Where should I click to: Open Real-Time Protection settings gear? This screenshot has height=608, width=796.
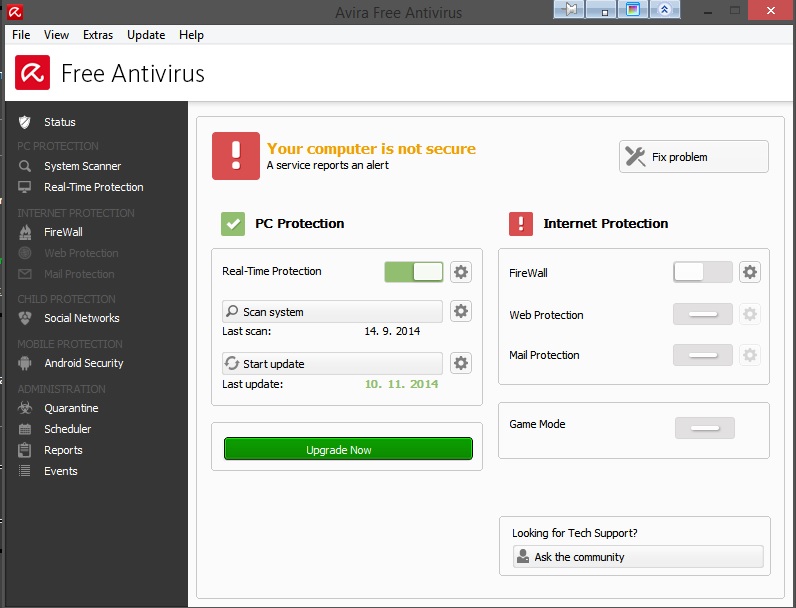(460, 272)
